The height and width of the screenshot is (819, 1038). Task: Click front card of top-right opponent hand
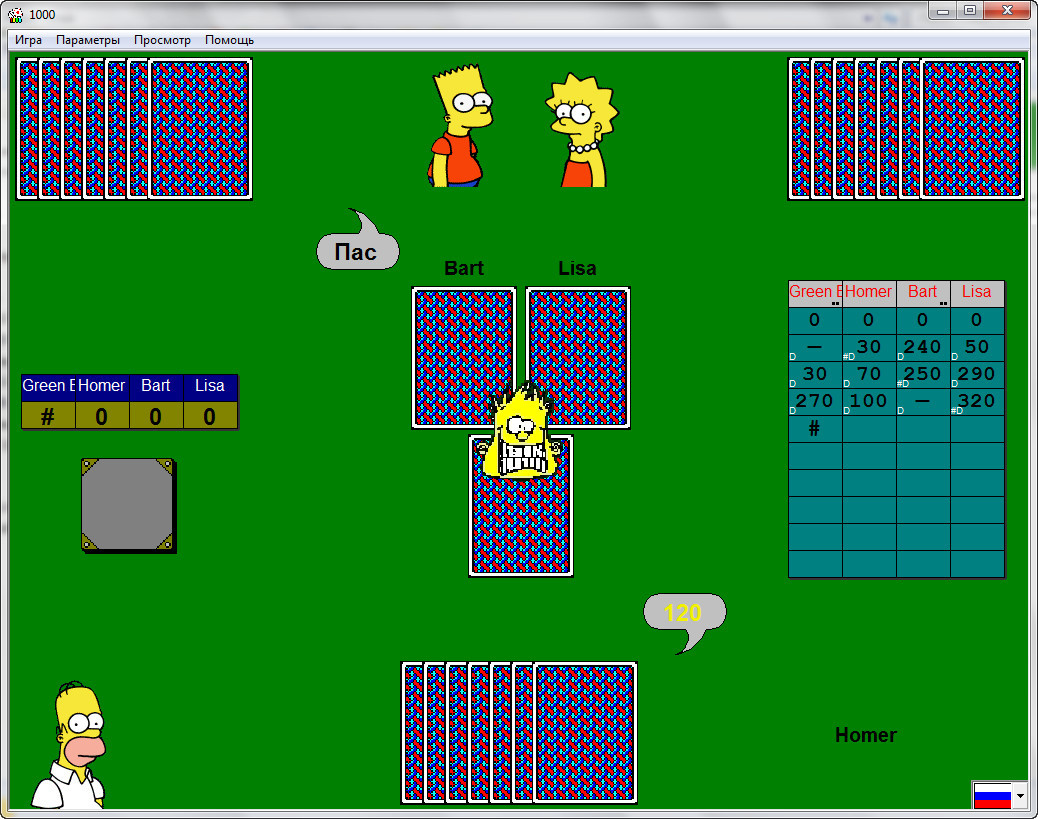[x=972, y=128]
